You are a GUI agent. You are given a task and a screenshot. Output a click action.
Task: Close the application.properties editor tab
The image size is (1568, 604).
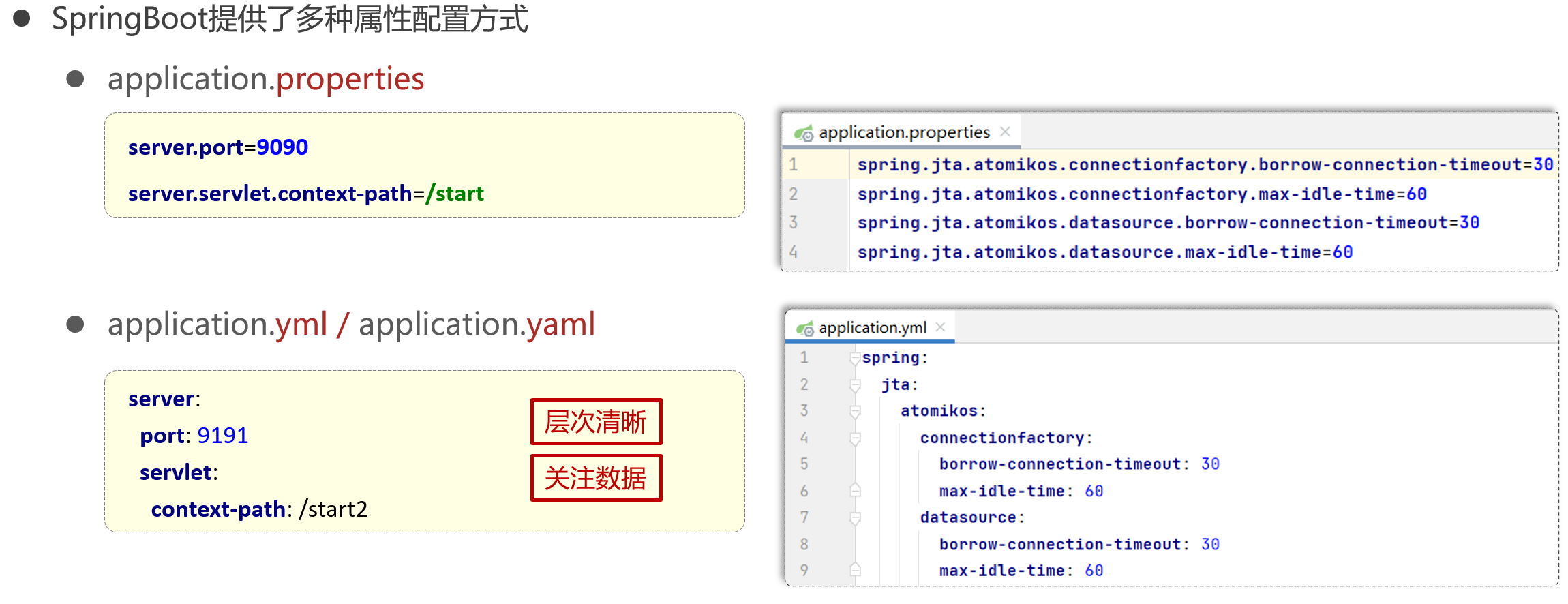(x=1005, y=132)
